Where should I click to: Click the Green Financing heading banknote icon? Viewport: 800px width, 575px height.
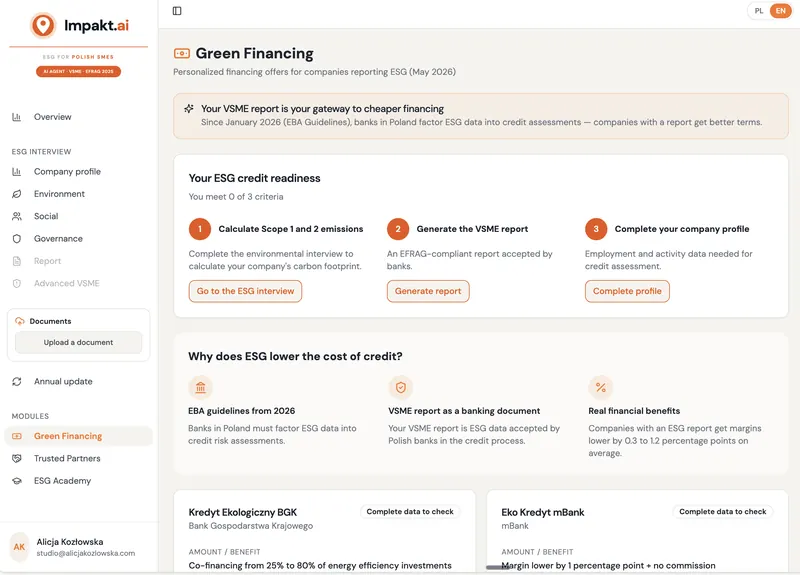(182, 53)
